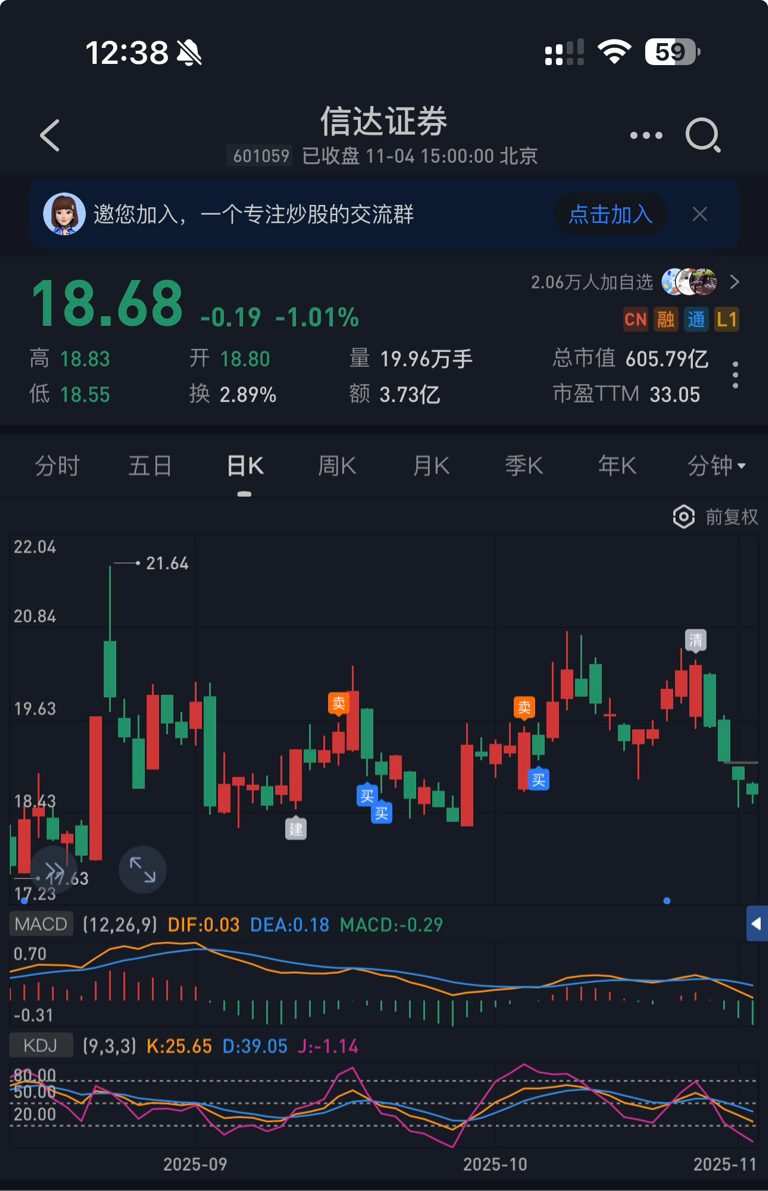Tap the 信达证券 title
Viewport: 768px width, 1191px height.
click(384, 121)
